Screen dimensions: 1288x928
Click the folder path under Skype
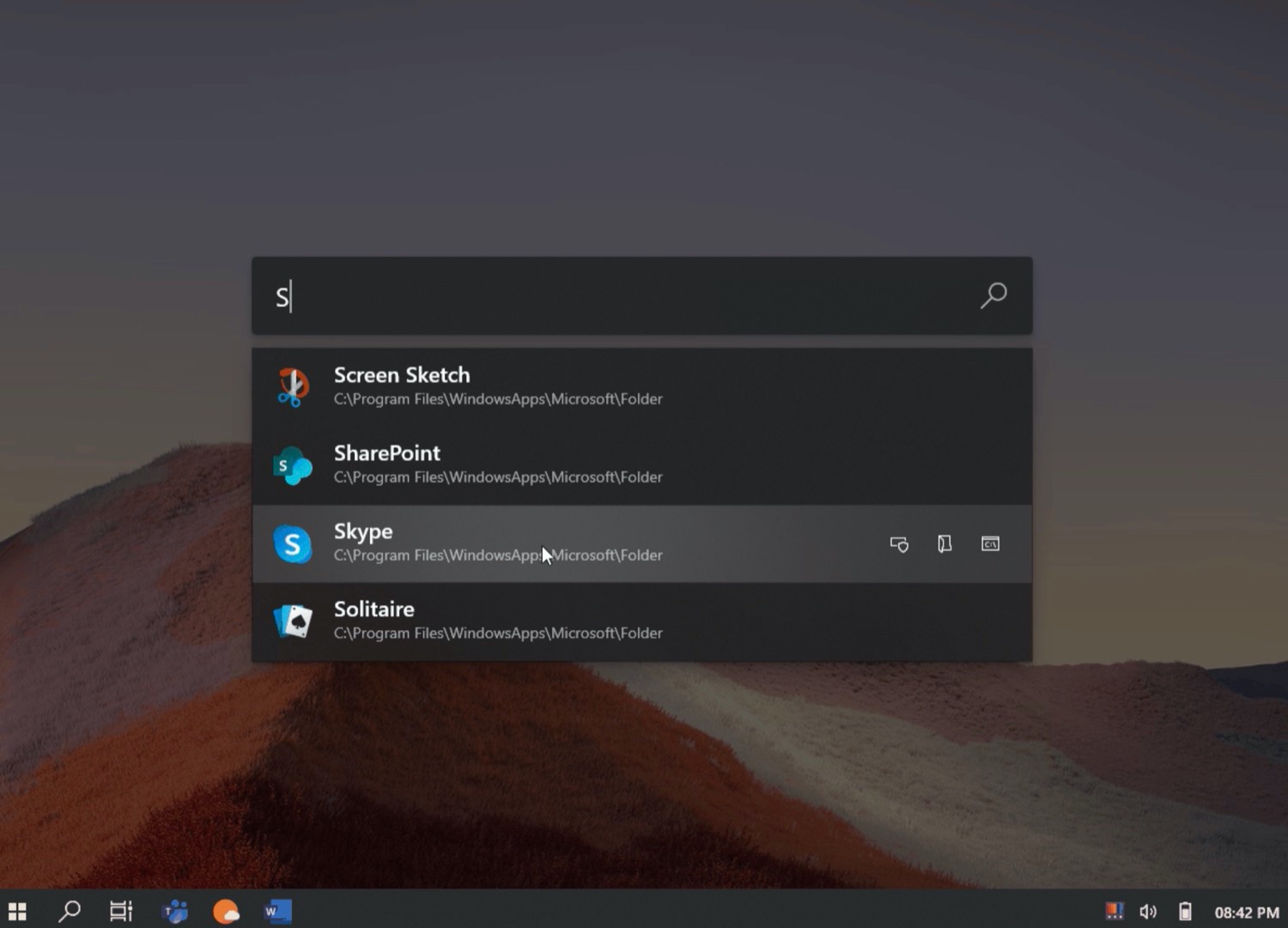498,555
